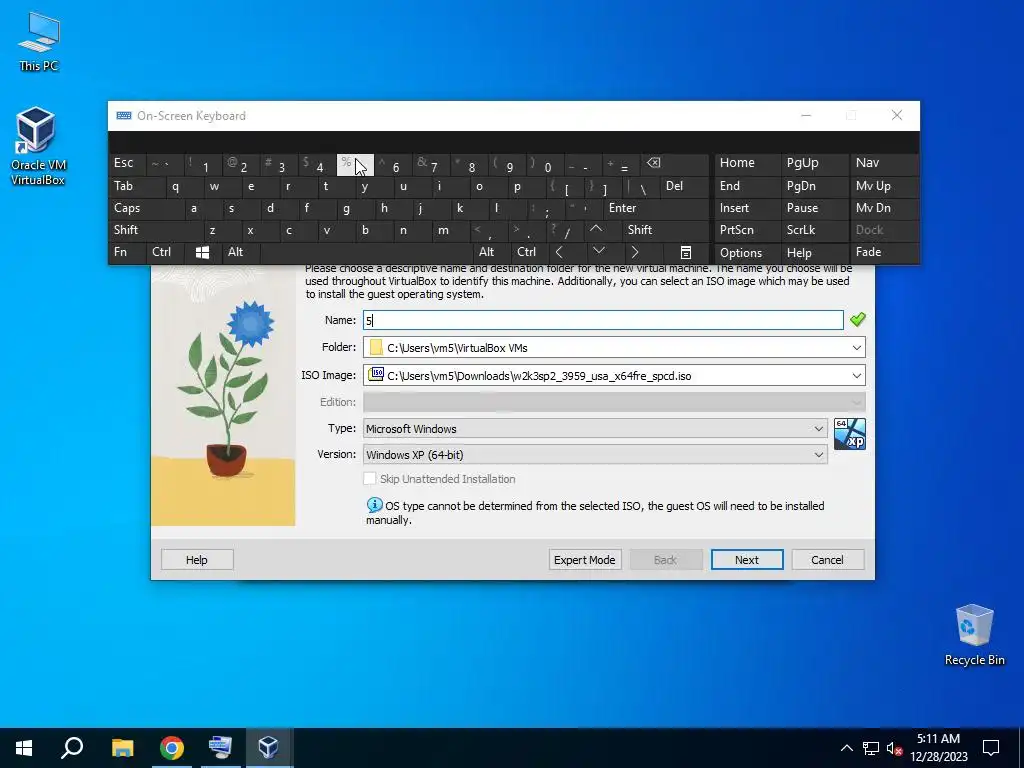Screen dimensions: 1024x768
Task: Click the space bar on On-Screen Keyboard
Action: point(366,252)
